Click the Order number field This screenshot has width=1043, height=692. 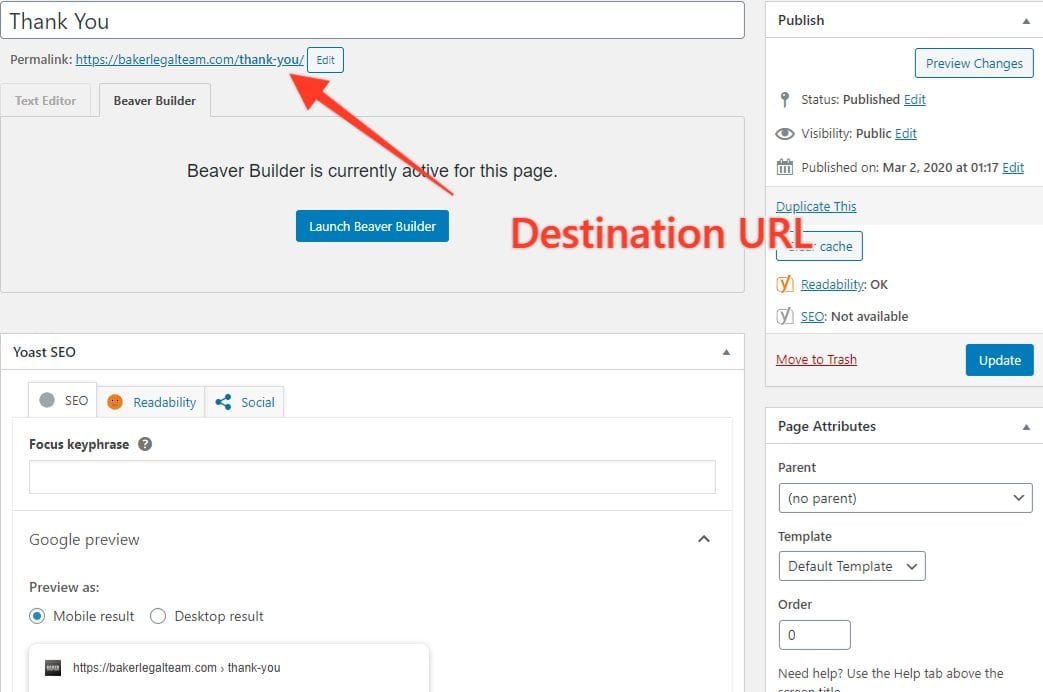tap(814, 635)
